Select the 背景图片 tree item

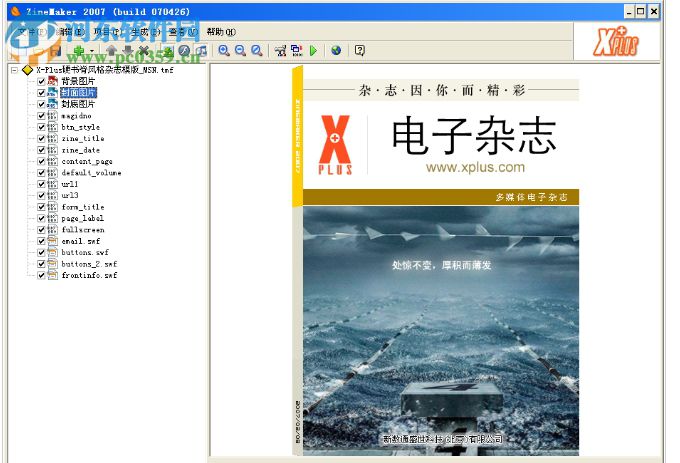(78, 81)
